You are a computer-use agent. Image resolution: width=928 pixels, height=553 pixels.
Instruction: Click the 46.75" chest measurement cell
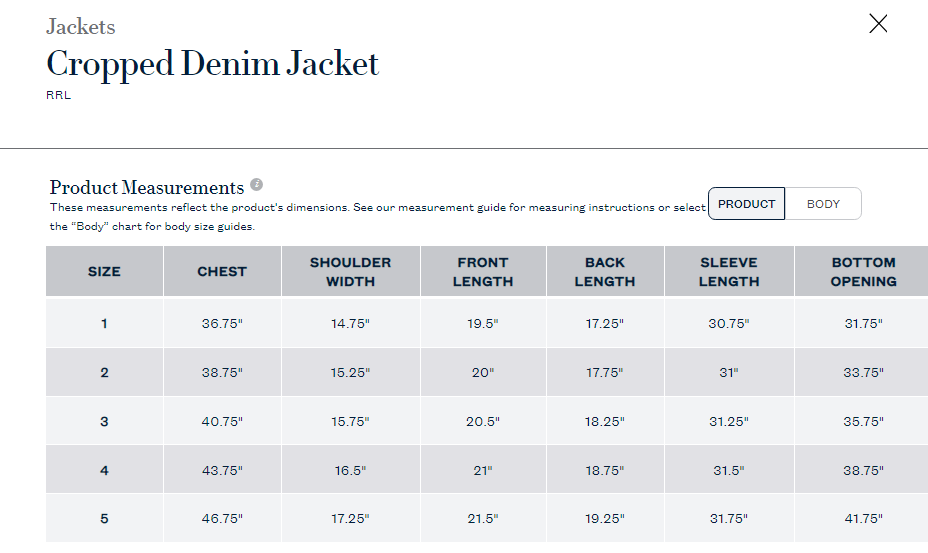click(x=222, y=519)
